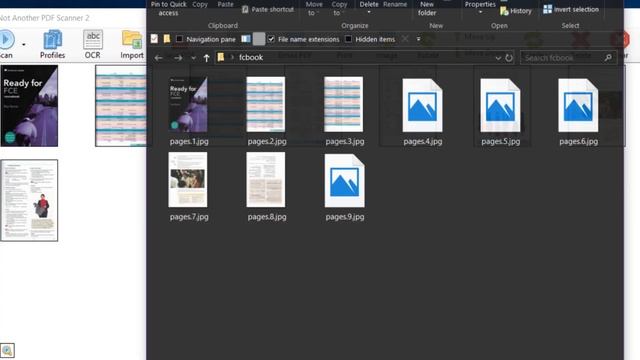Go back with the left arrow
The height and width of the screenshot is (360, 640).
[158, 58]
